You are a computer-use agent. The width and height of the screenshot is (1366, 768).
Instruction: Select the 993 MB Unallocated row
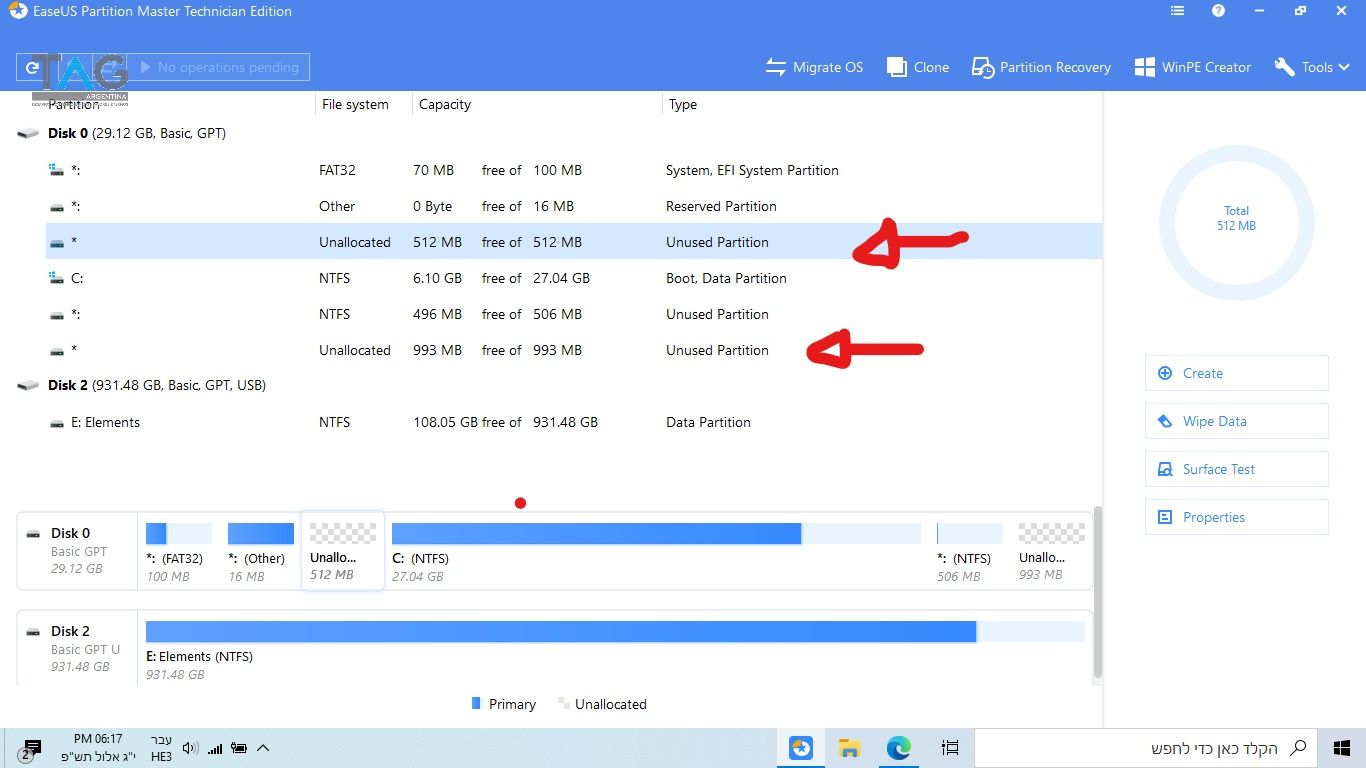pyautogui.click(x=574, y=350)
